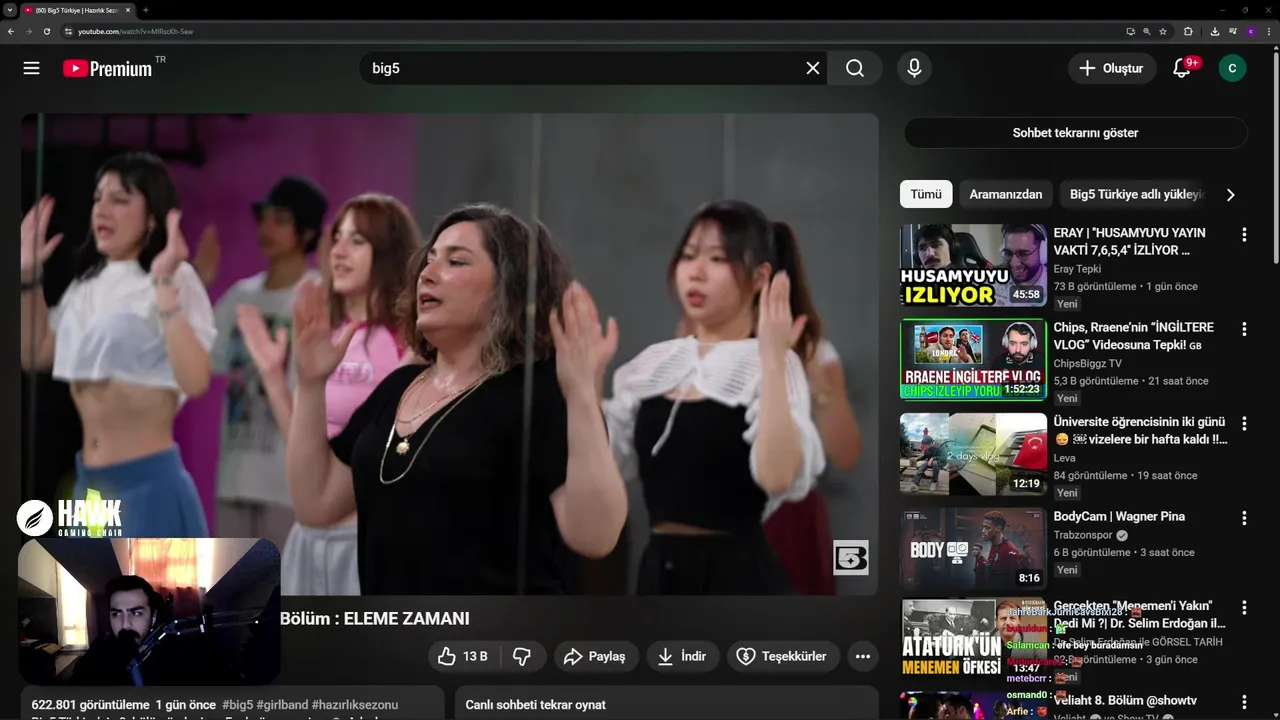The height and width of the screenshot is (720, 1280).
Task: Open the 12:19 university vlog thumbnail
Action: tap(973, 454)
